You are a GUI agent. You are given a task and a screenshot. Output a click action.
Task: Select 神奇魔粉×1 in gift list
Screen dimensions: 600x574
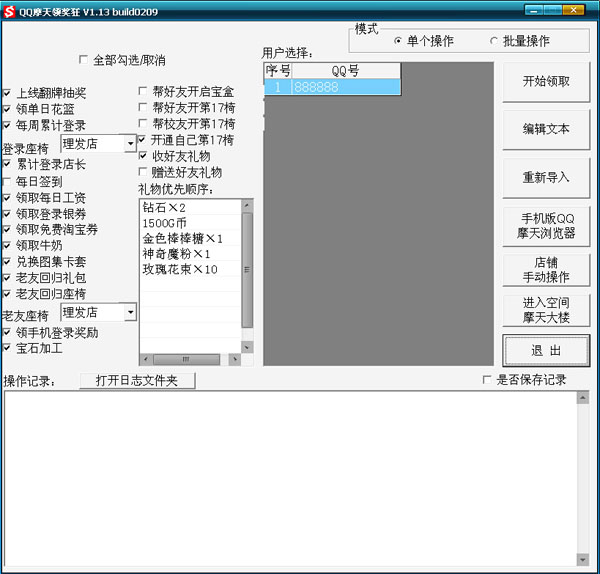click(191, 254)
